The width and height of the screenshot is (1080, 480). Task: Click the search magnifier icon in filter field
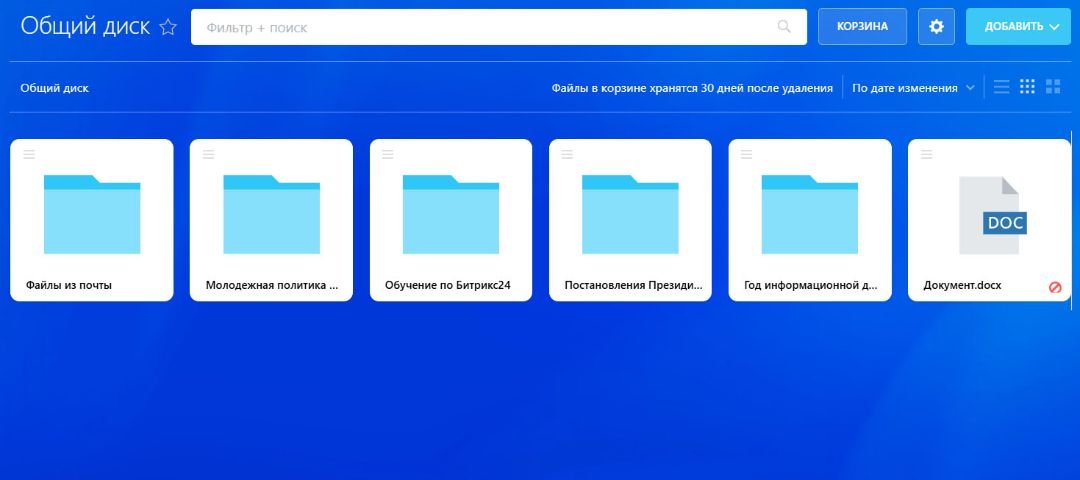[784, 27]
